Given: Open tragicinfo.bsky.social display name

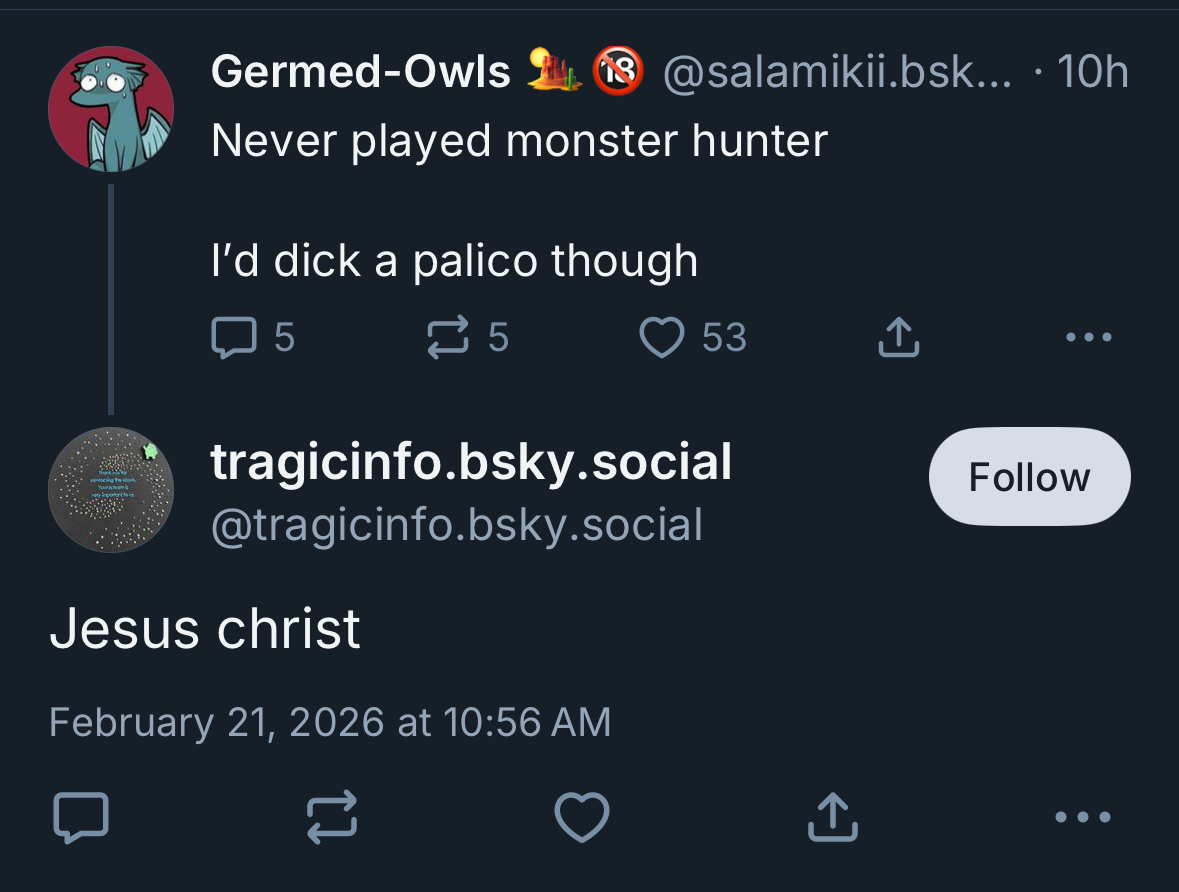Looking at the screenshot, I should pos(471,462).
